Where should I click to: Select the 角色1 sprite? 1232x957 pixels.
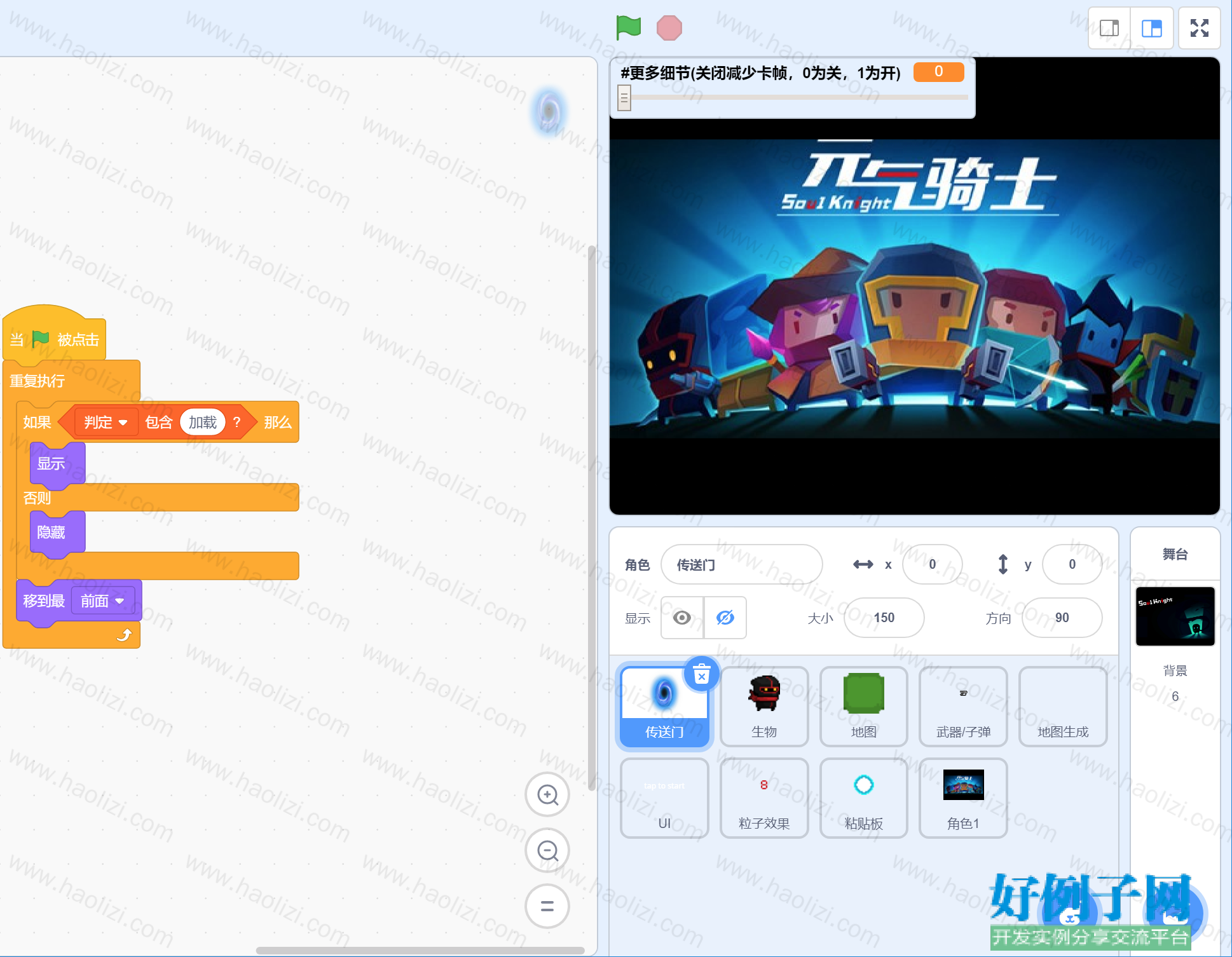point(964,798)
